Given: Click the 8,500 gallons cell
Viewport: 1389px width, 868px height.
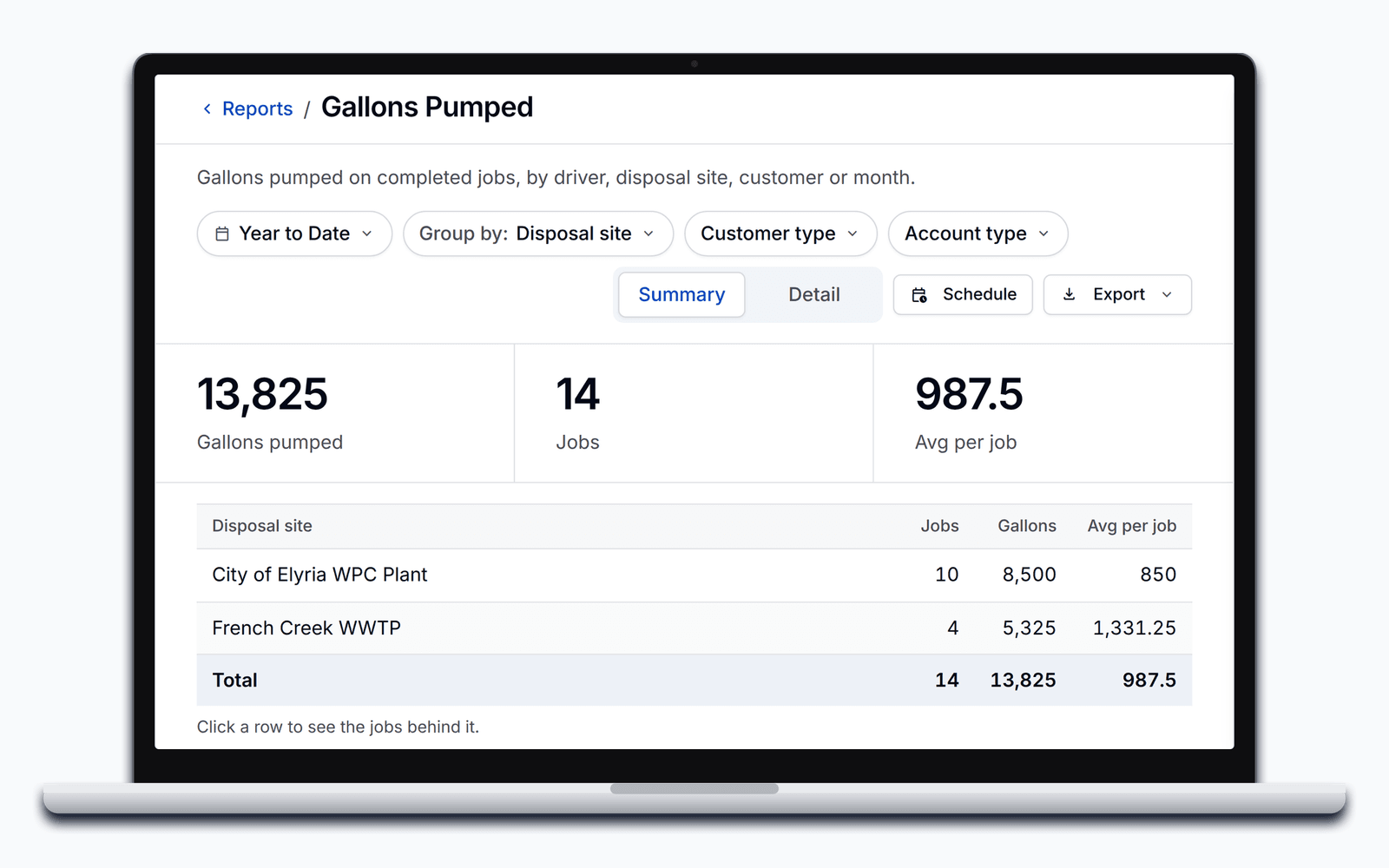Looking at the screenshot, I should tap(1029, 575).
